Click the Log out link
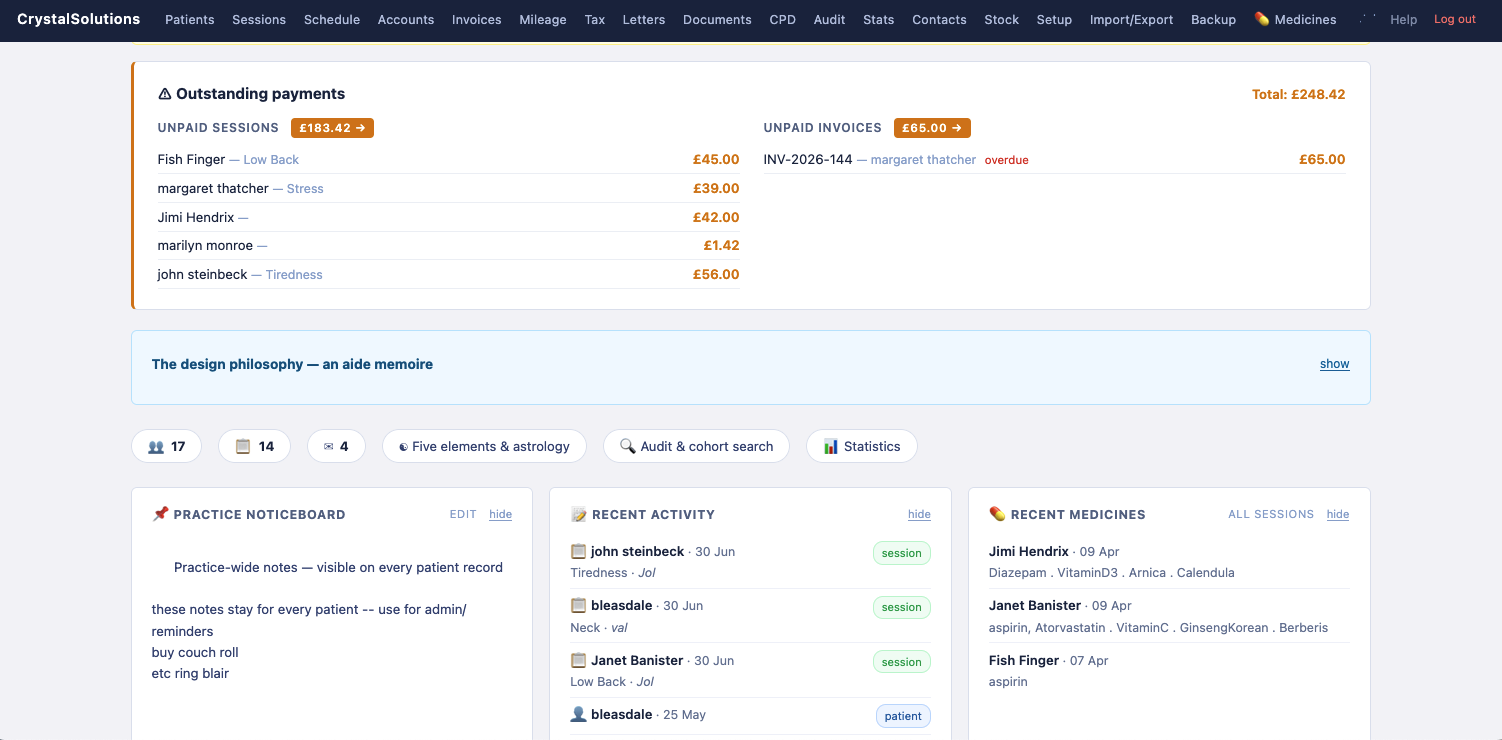 click(x=1455, y=19)
